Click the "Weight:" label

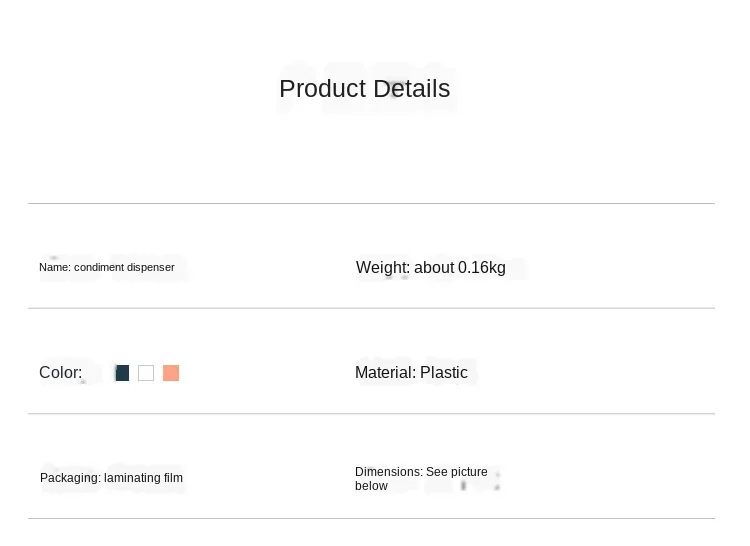coord(383,268)
